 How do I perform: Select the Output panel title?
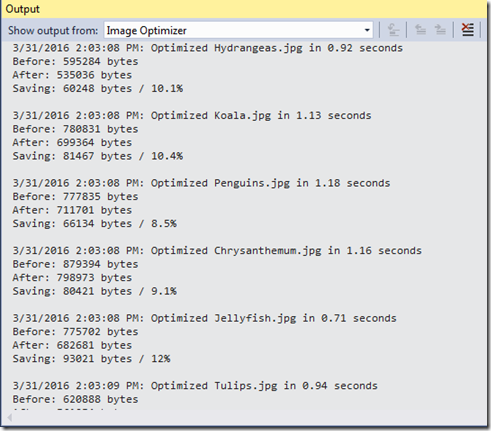[x=23, y=9]
